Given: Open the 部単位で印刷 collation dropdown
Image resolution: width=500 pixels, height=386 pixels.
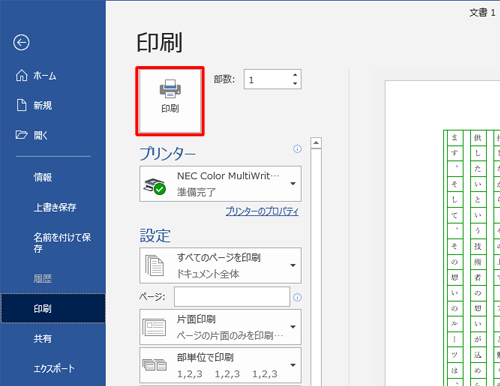Looking at the screenshot, I should point(220,365).
